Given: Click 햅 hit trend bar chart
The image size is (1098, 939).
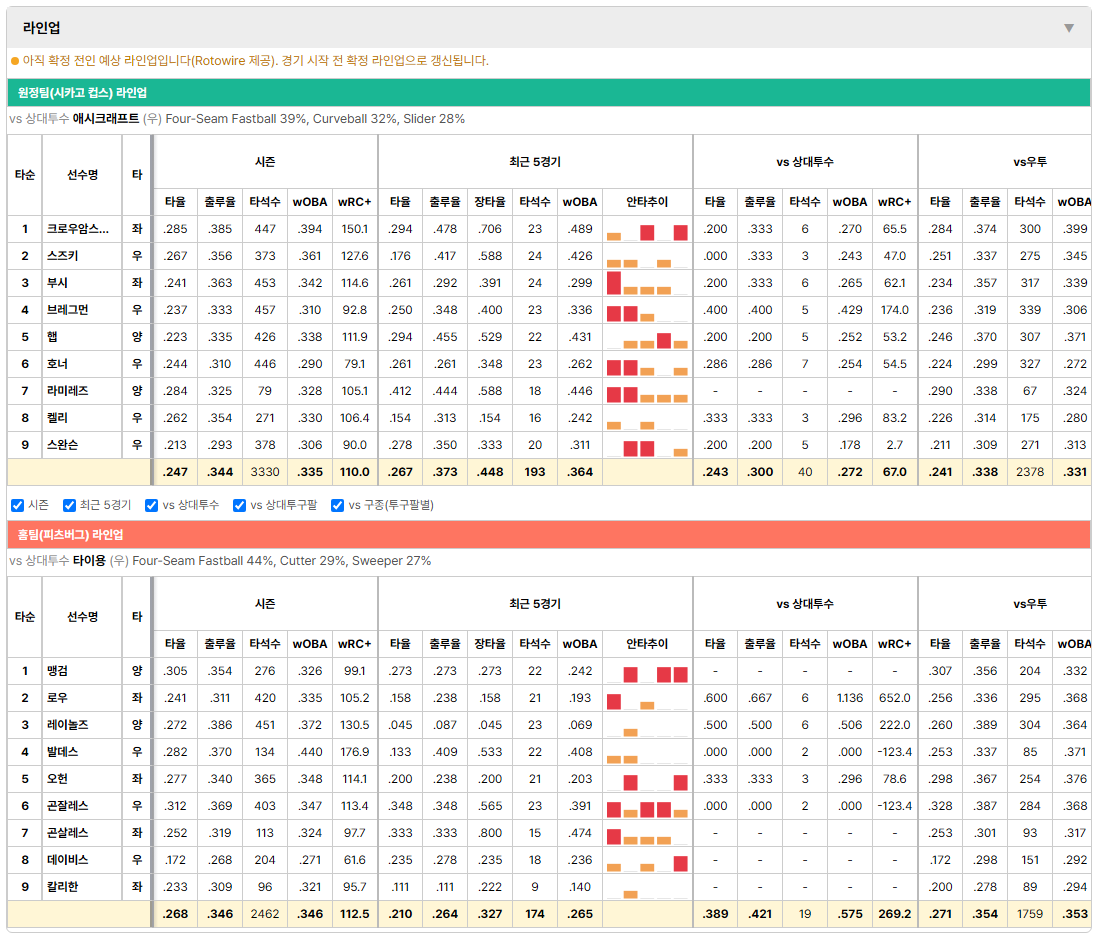Looking at the screenshot, I should [647, 338].
